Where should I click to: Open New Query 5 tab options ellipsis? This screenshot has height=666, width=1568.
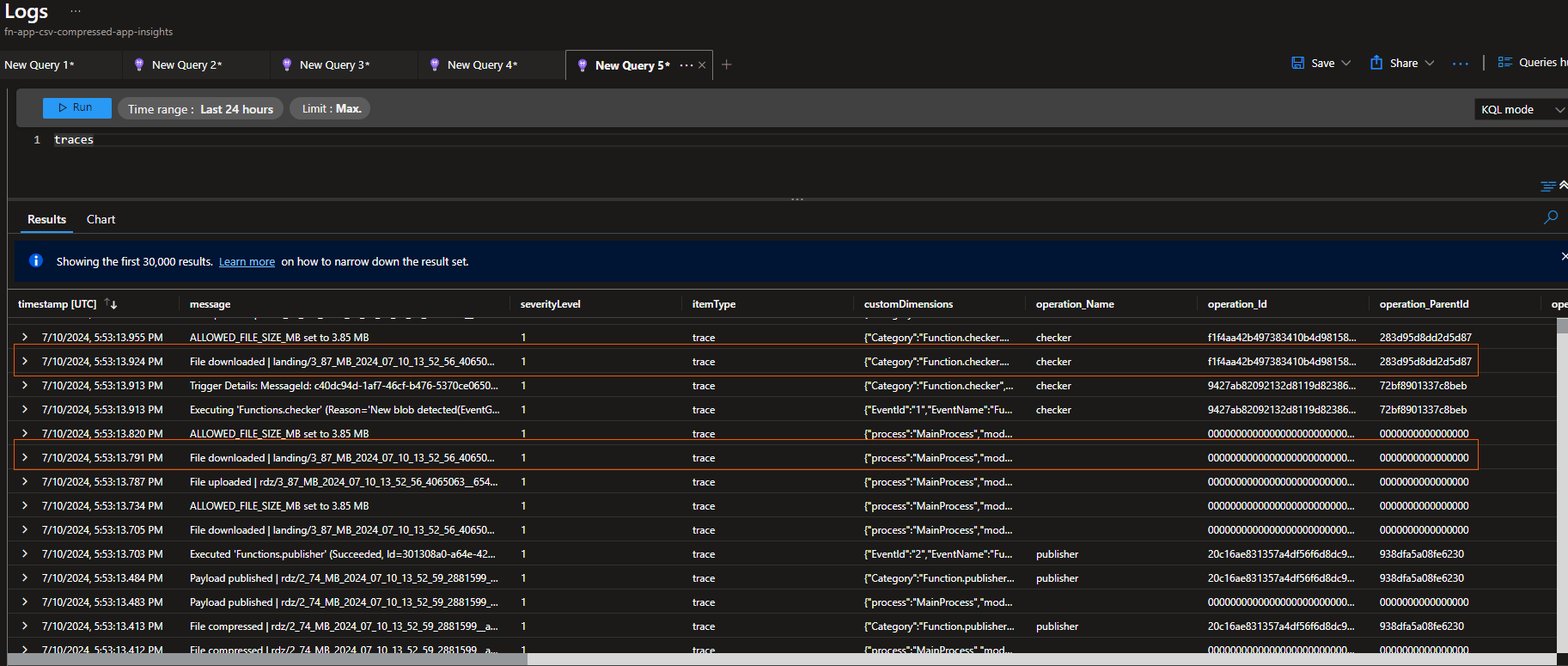click(686, 65)
